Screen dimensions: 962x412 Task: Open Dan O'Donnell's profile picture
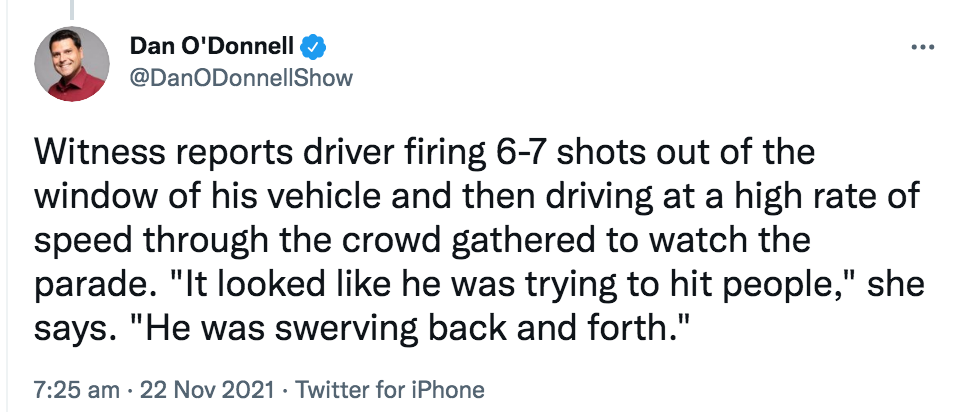click(x=72, y=64)
